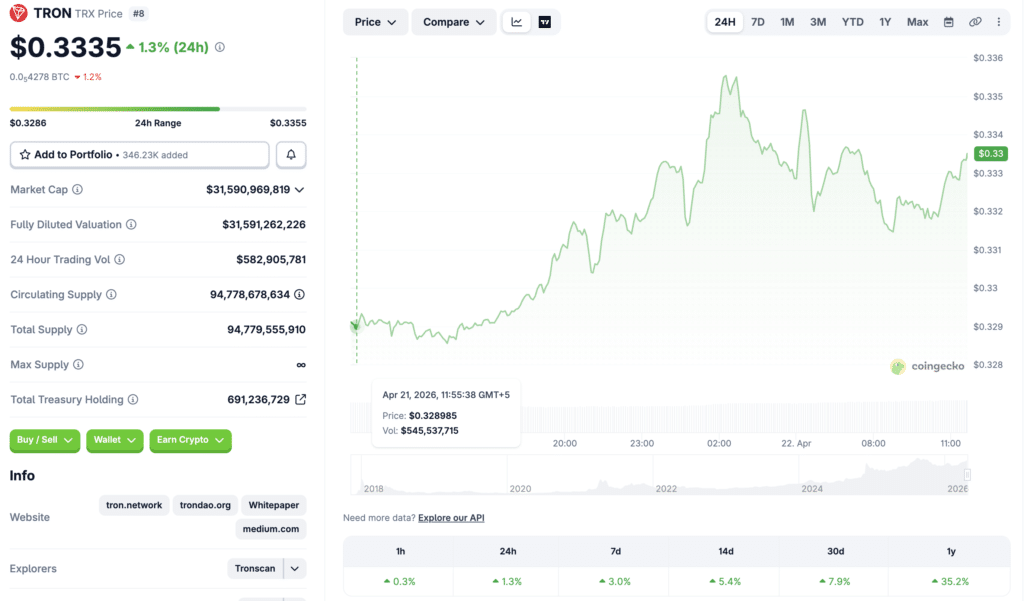Click Add to Portfolio button
1024x601 pixels.
pos(139,155)
